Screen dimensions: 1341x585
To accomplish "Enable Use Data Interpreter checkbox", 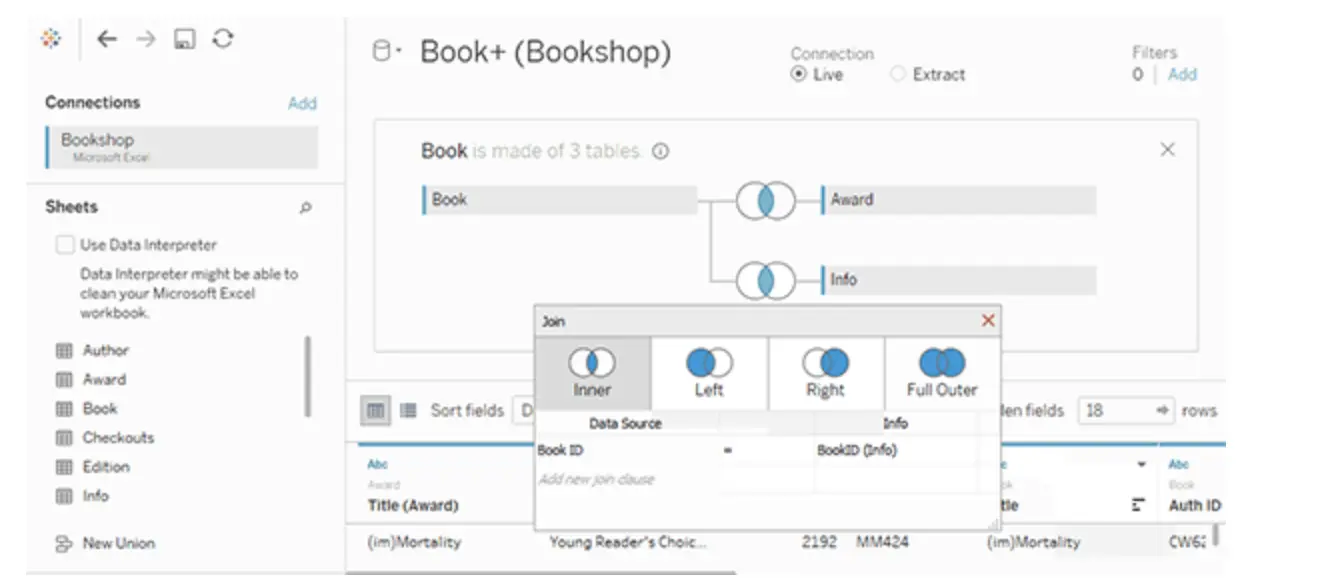I will (x=65, y=245).
